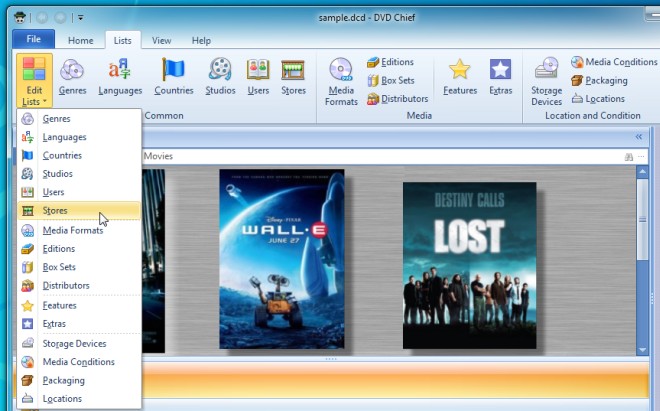Click the Genres ribbon icon

[x=72, y=77]
